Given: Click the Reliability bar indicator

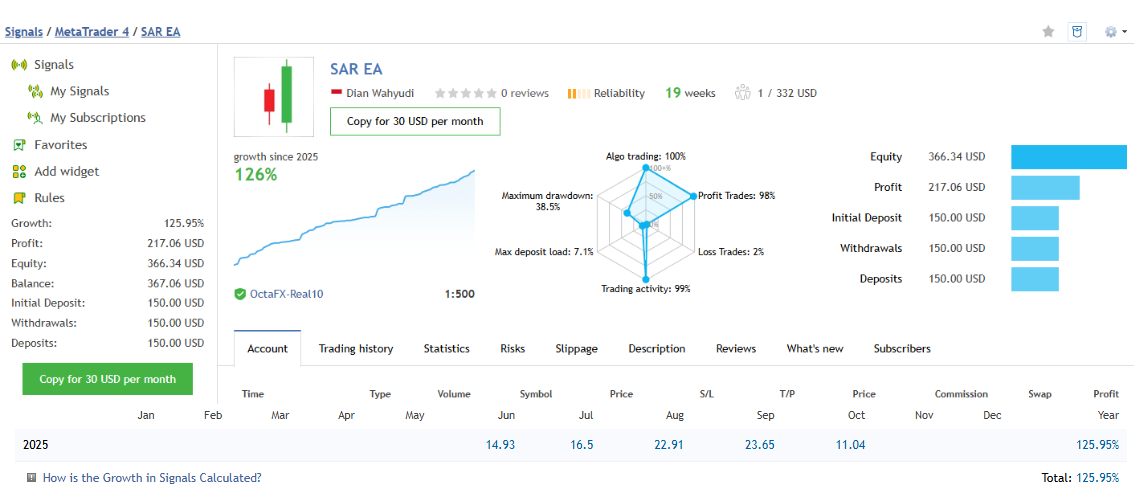Looking at the screenshot, I should click(578, 94).
